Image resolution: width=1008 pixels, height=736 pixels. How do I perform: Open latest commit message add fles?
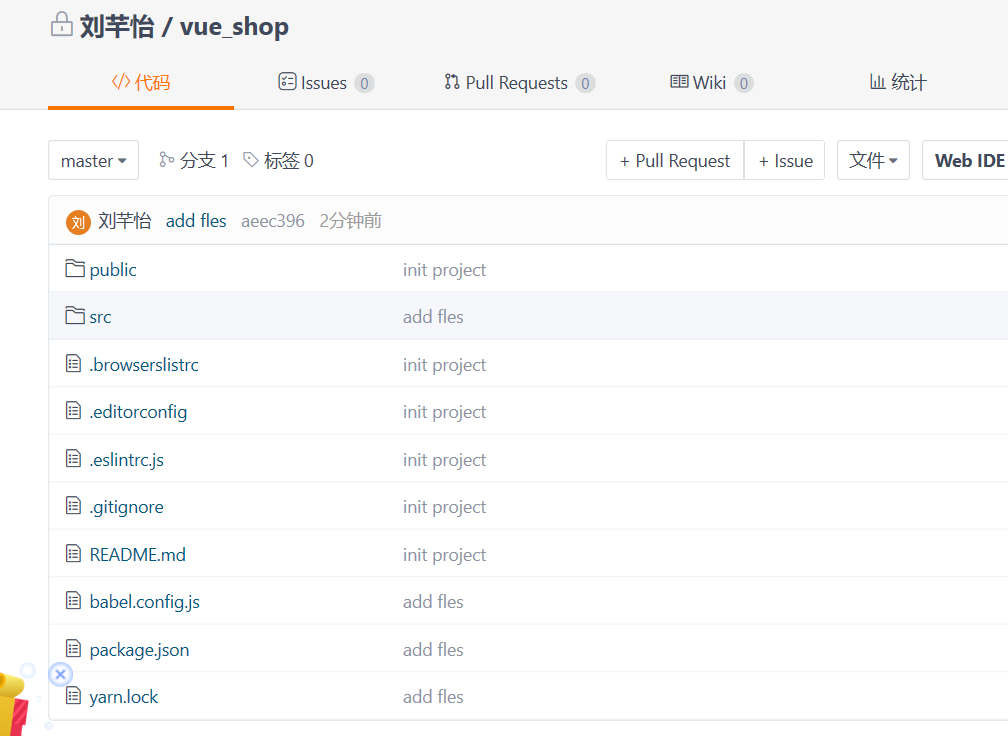[x=196, y=220]
